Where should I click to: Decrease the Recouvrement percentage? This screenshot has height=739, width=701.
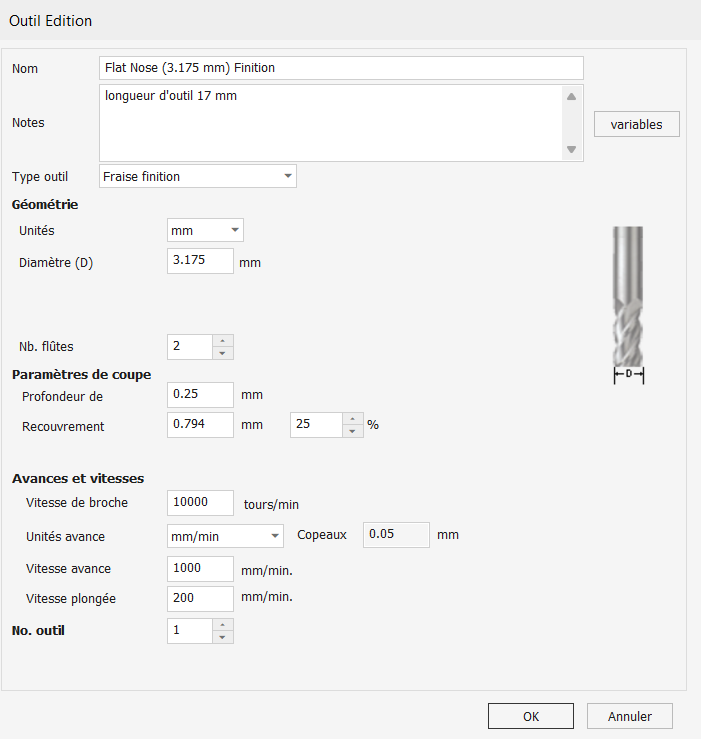353,431
